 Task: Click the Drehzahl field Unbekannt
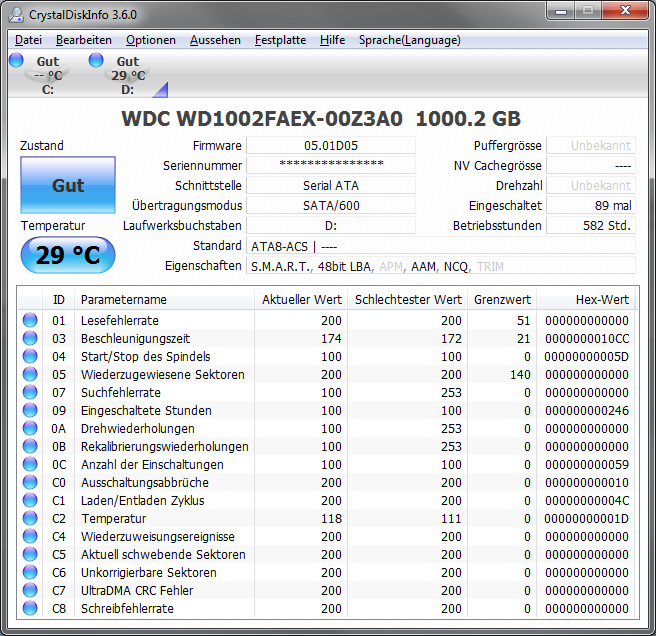tap(591, 185)
